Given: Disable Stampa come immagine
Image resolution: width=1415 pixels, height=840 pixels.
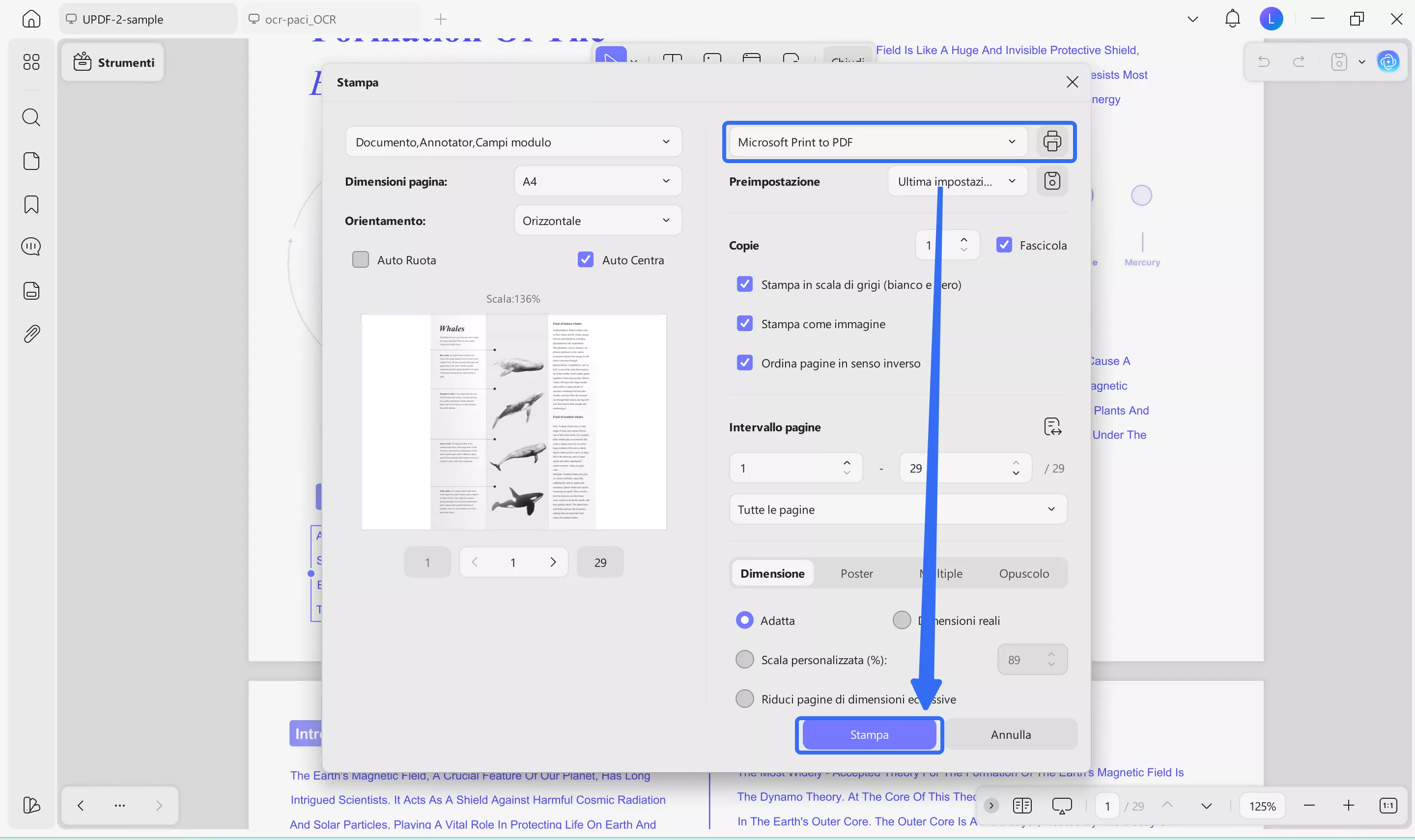Looking at the screenshot, I should point(745,323).
